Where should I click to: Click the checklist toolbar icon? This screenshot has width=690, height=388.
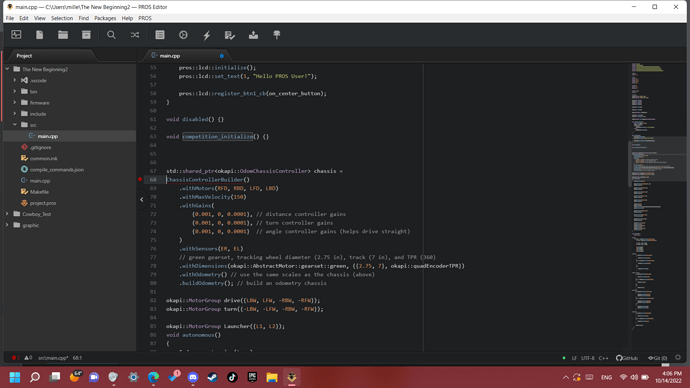[230, 35]
